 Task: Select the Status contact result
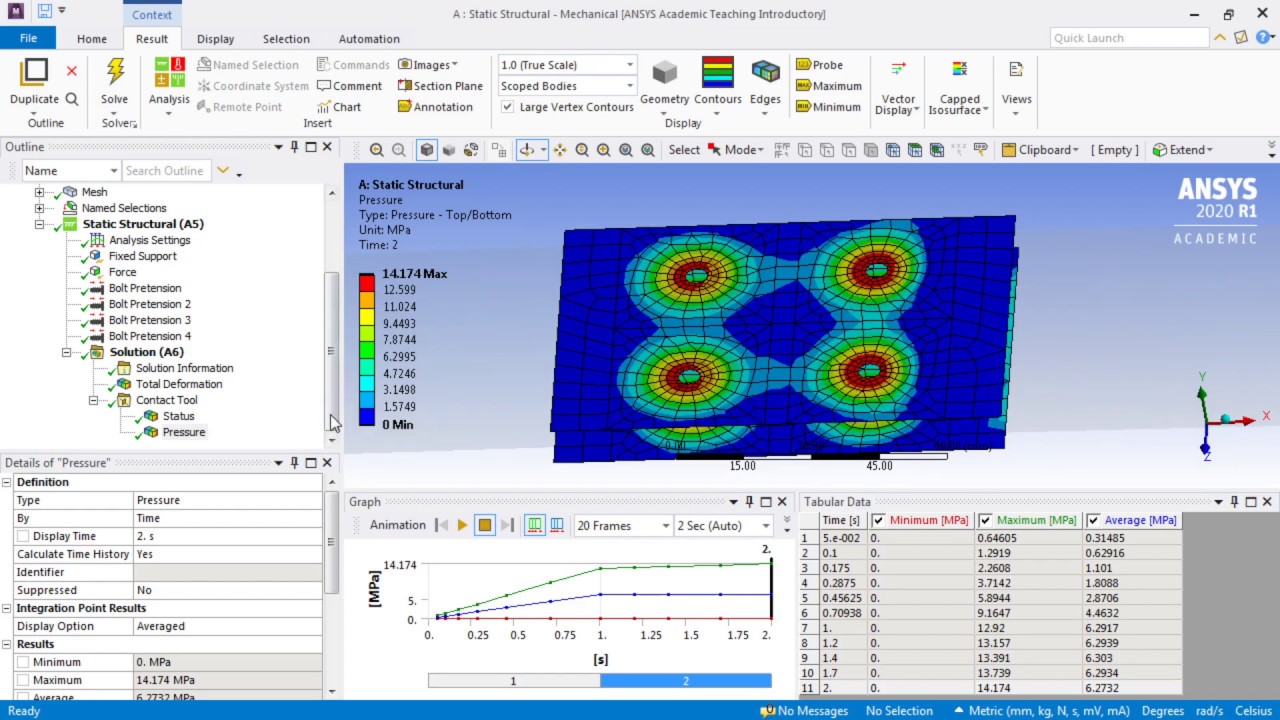tap(178, 416)
